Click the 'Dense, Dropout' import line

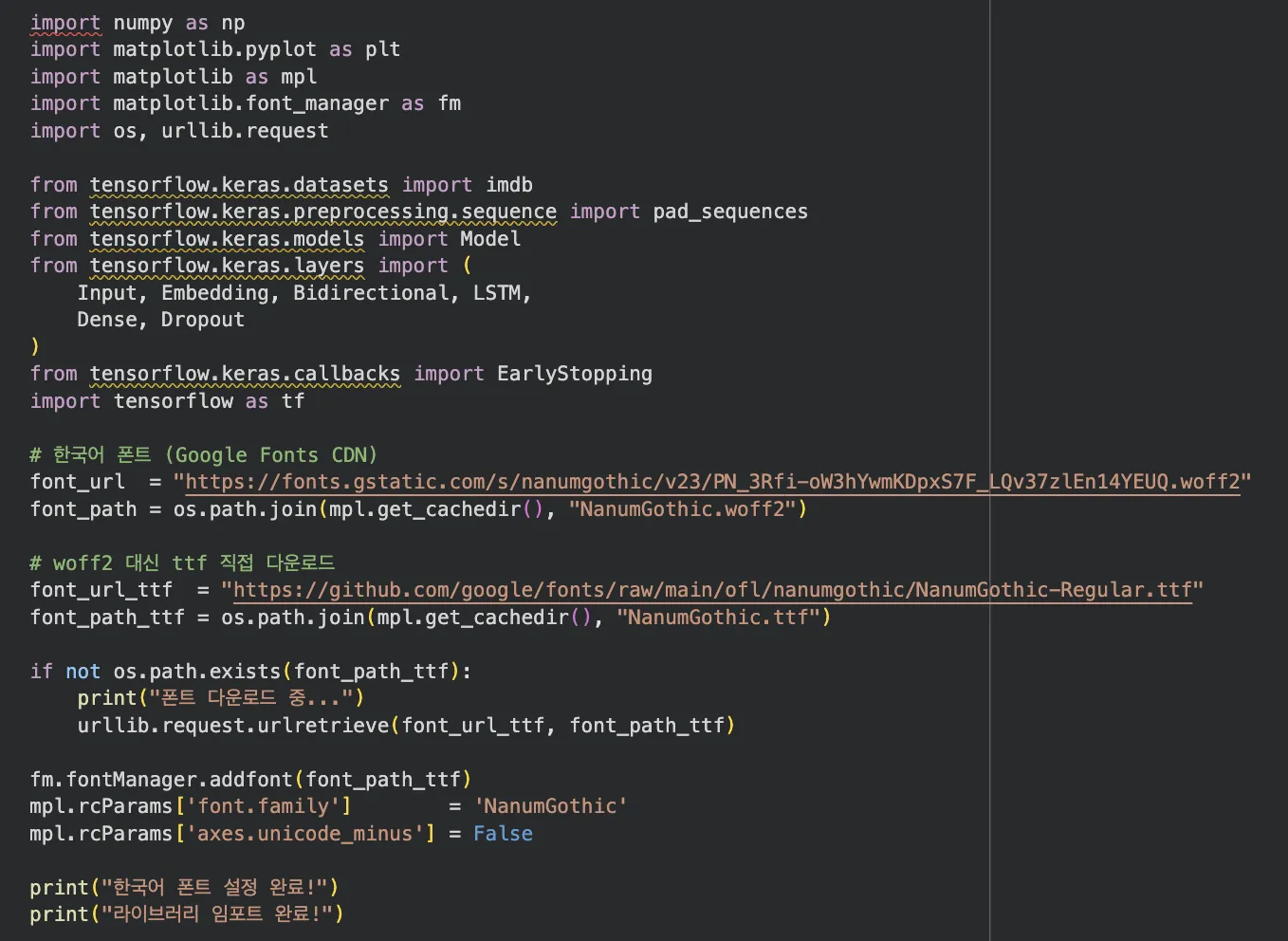pyautogui.click(x=161, y=320)
